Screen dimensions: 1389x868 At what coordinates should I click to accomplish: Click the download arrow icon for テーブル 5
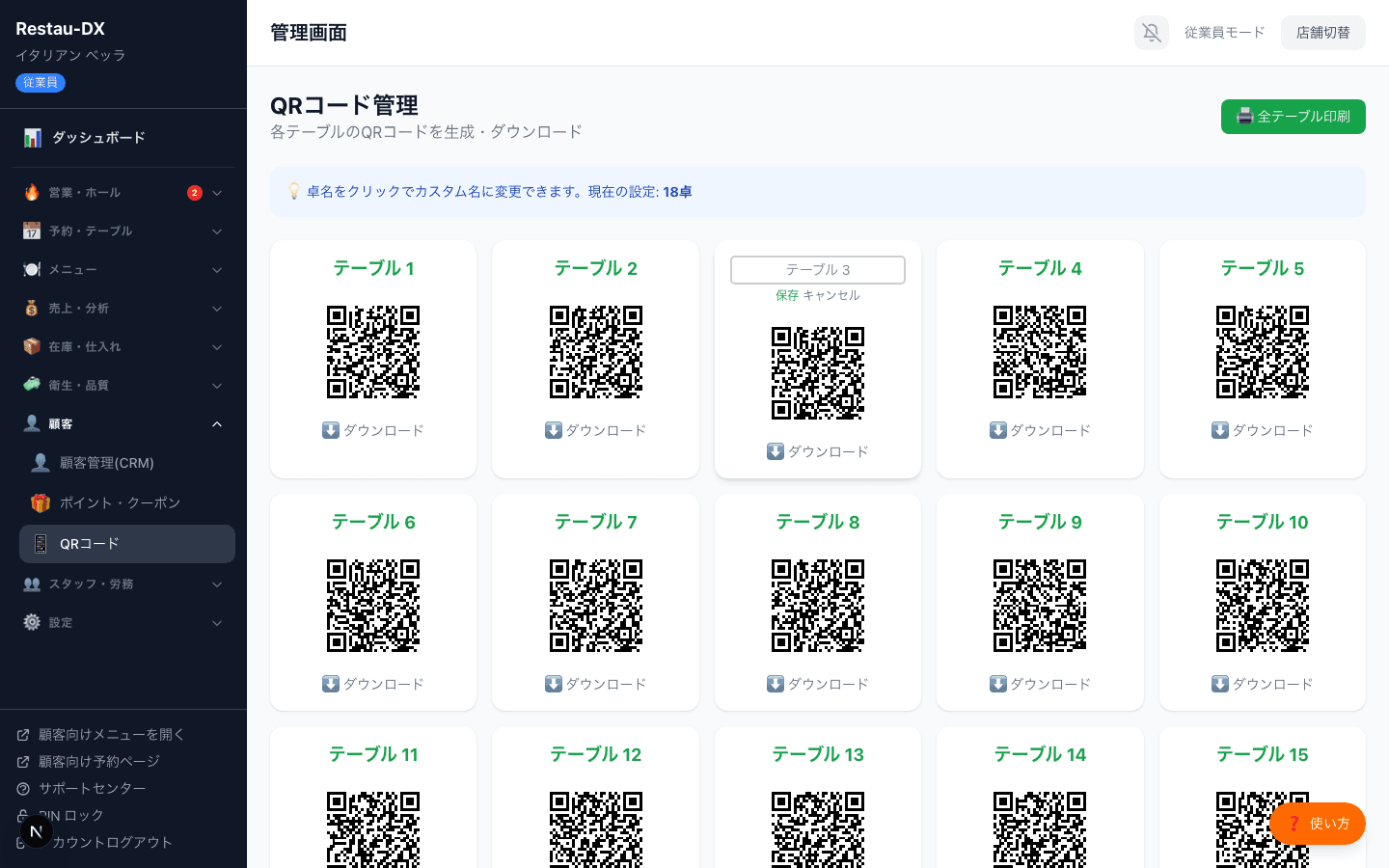coord(1220,430)
